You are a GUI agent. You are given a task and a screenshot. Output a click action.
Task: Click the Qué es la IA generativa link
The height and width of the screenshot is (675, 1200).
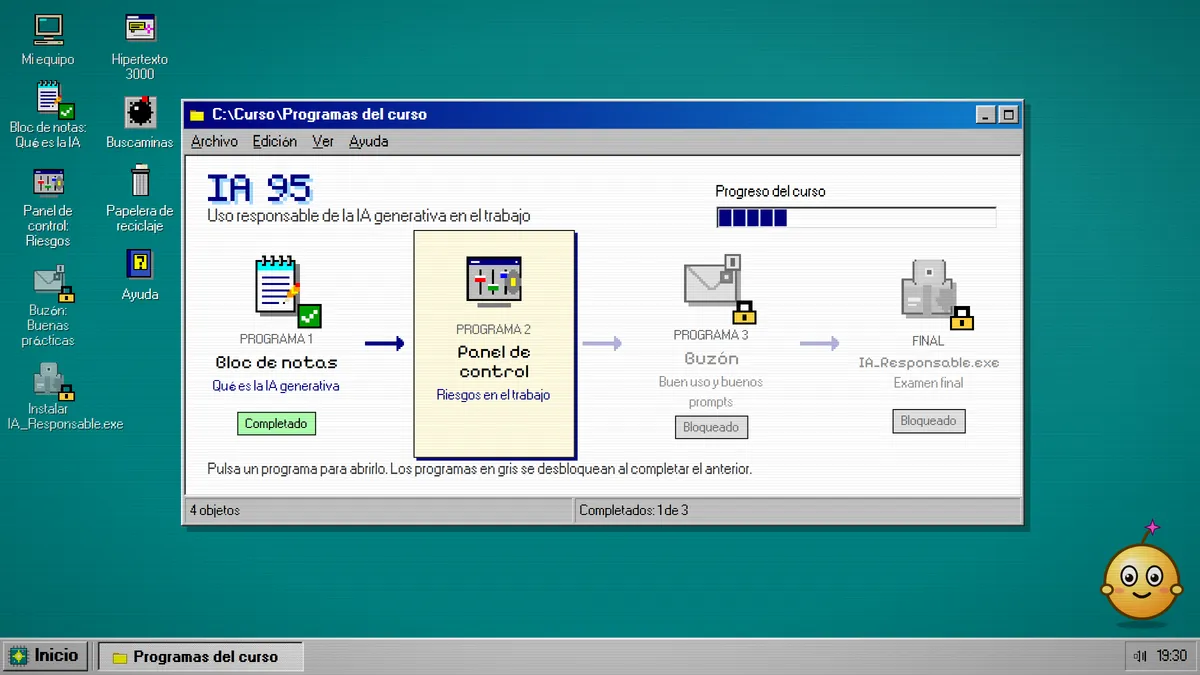click(276, 386)
